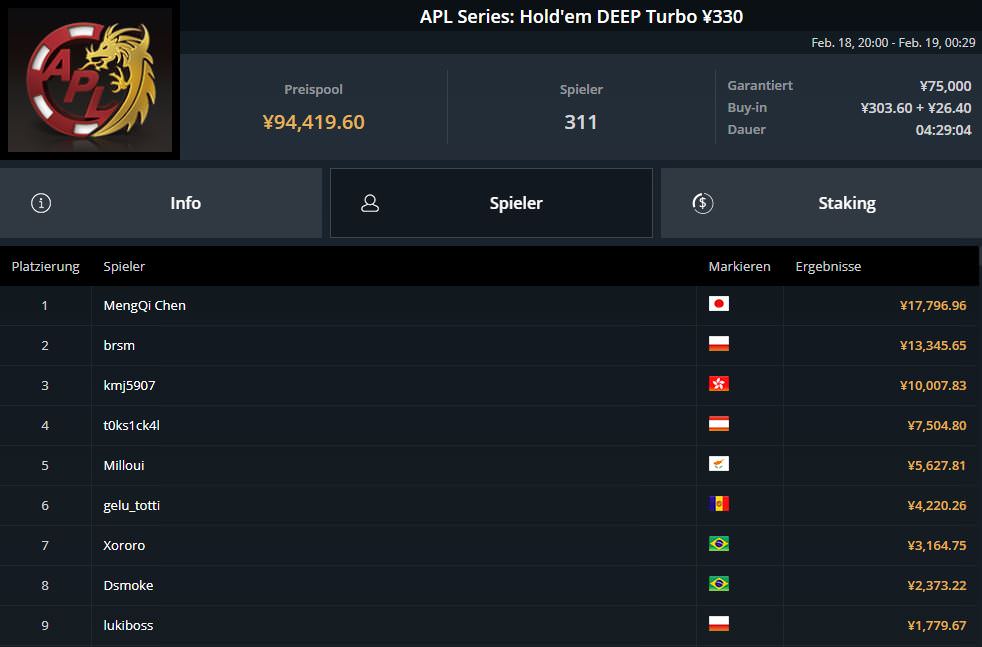Click Dsmoke's flag icon

tap(718, 584)
